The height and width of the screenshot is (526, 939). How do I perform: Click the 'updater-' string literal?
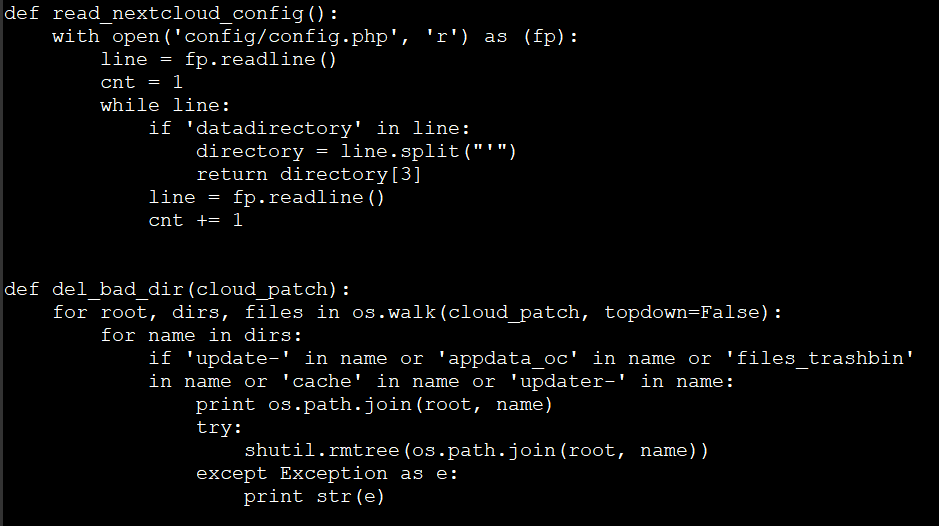[x=568, y=382]
